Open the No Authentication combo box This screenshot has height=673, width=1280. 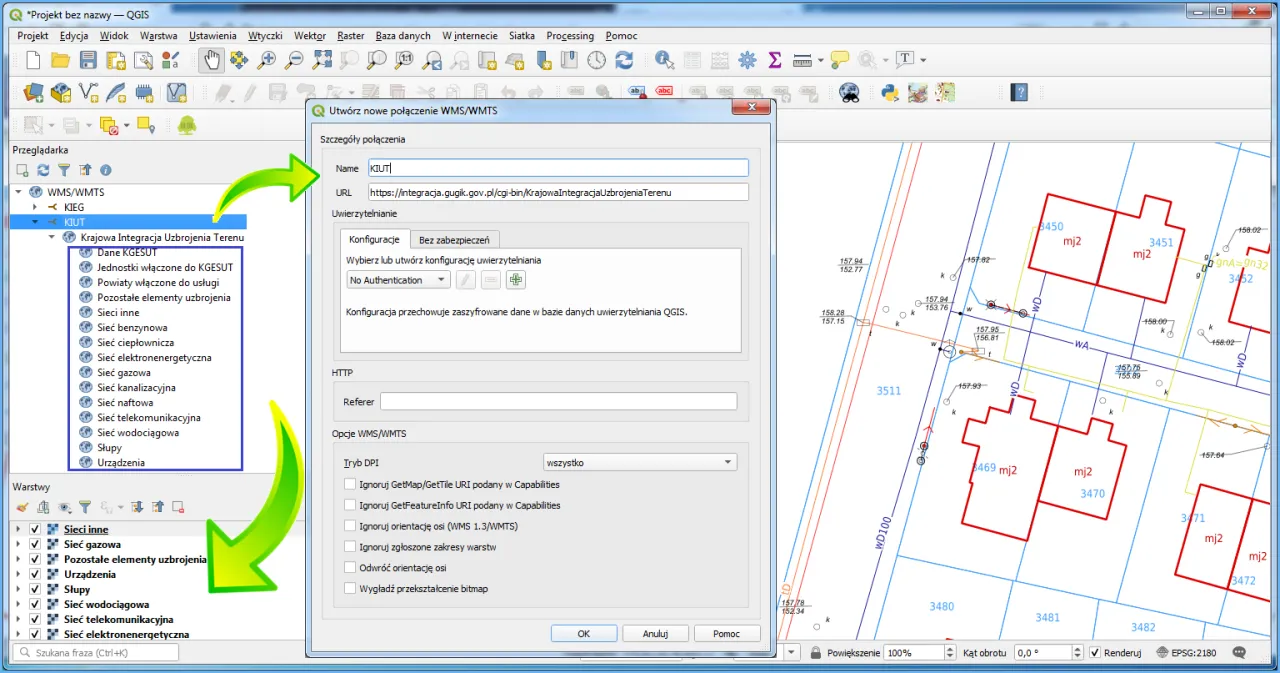(x=397, y=280)
